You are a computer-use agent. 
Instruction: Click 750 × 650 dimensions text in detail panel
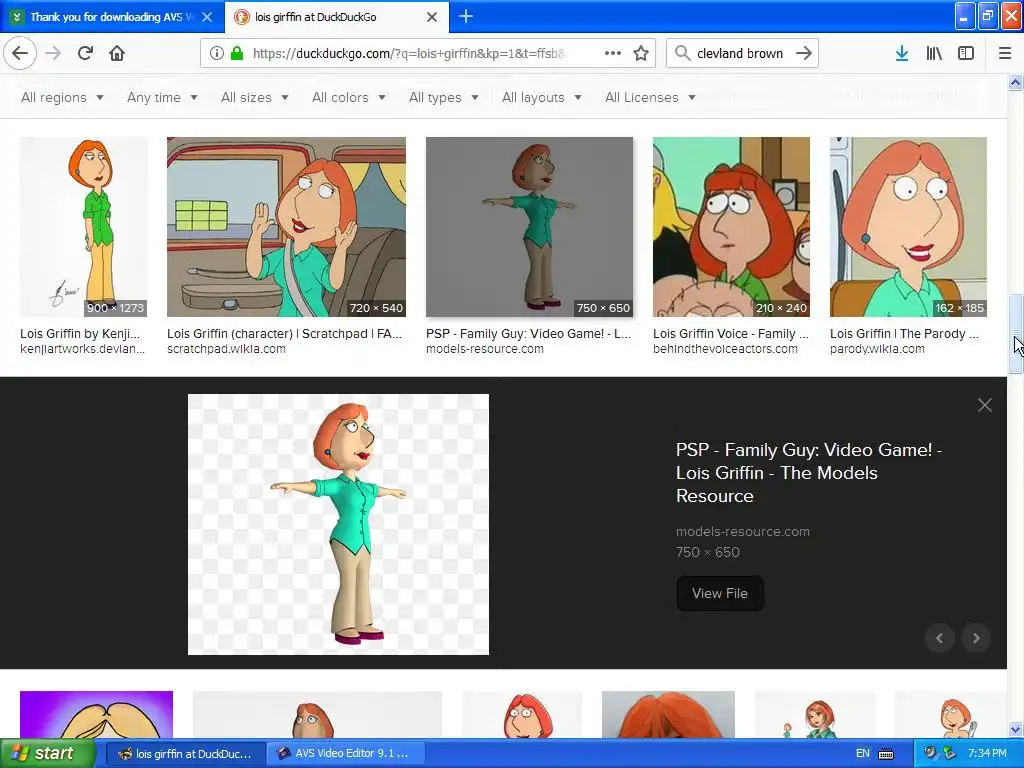[x=708, y=552]
